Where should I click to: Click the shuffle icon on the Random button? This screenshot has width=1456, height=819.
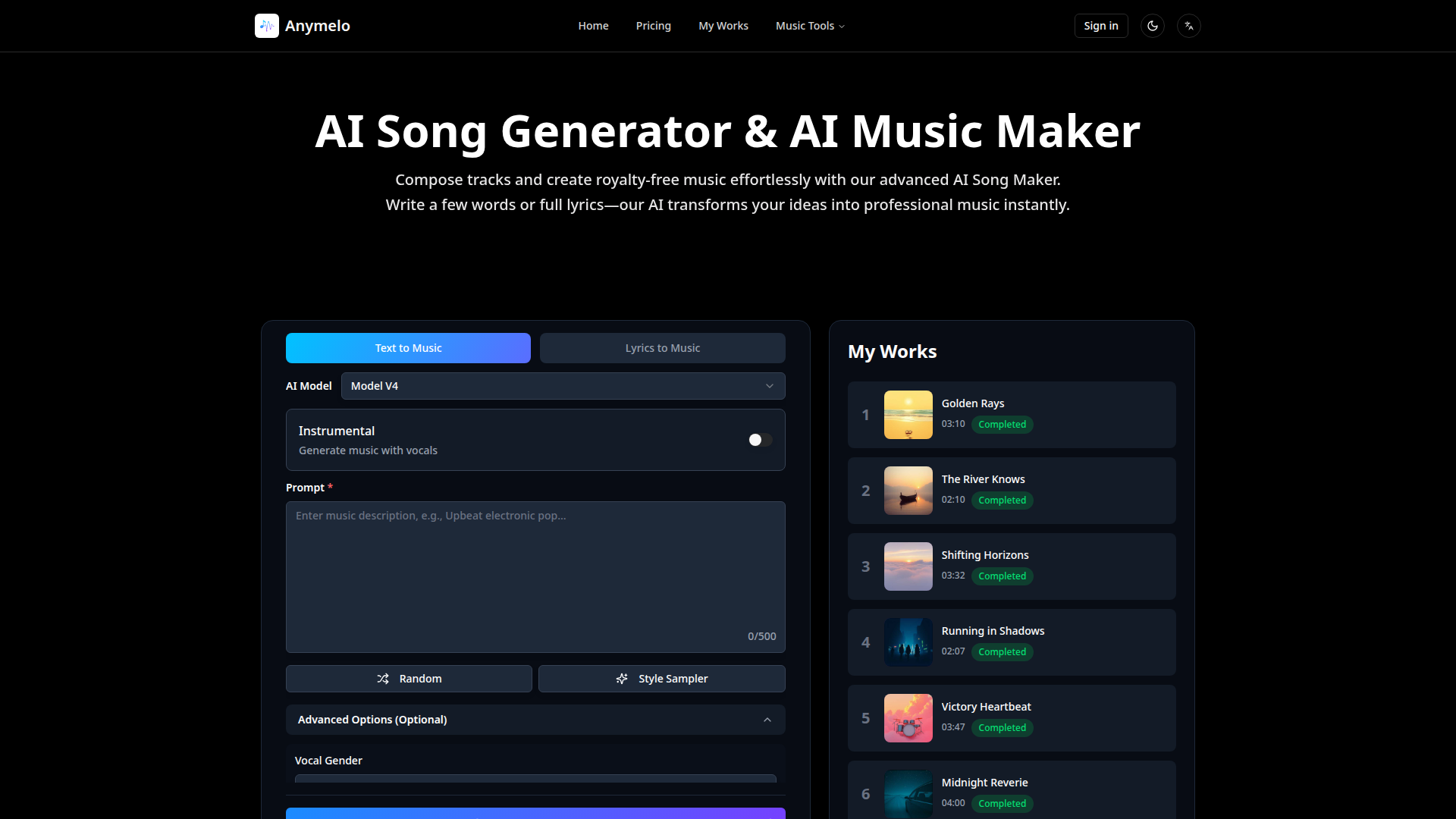383,679
